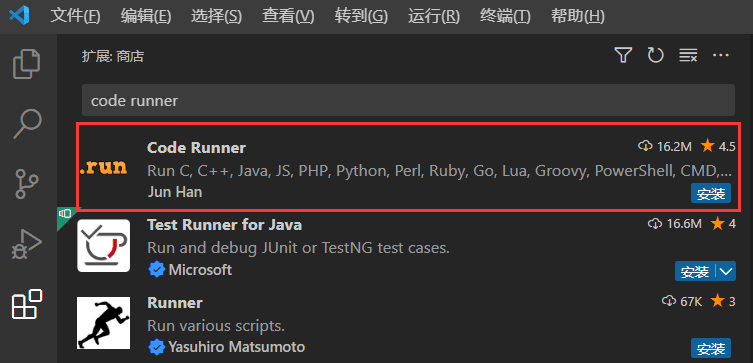
Task: Open Source Control view in activity bar
Action: pyautogui.click(x=27, y=183)
